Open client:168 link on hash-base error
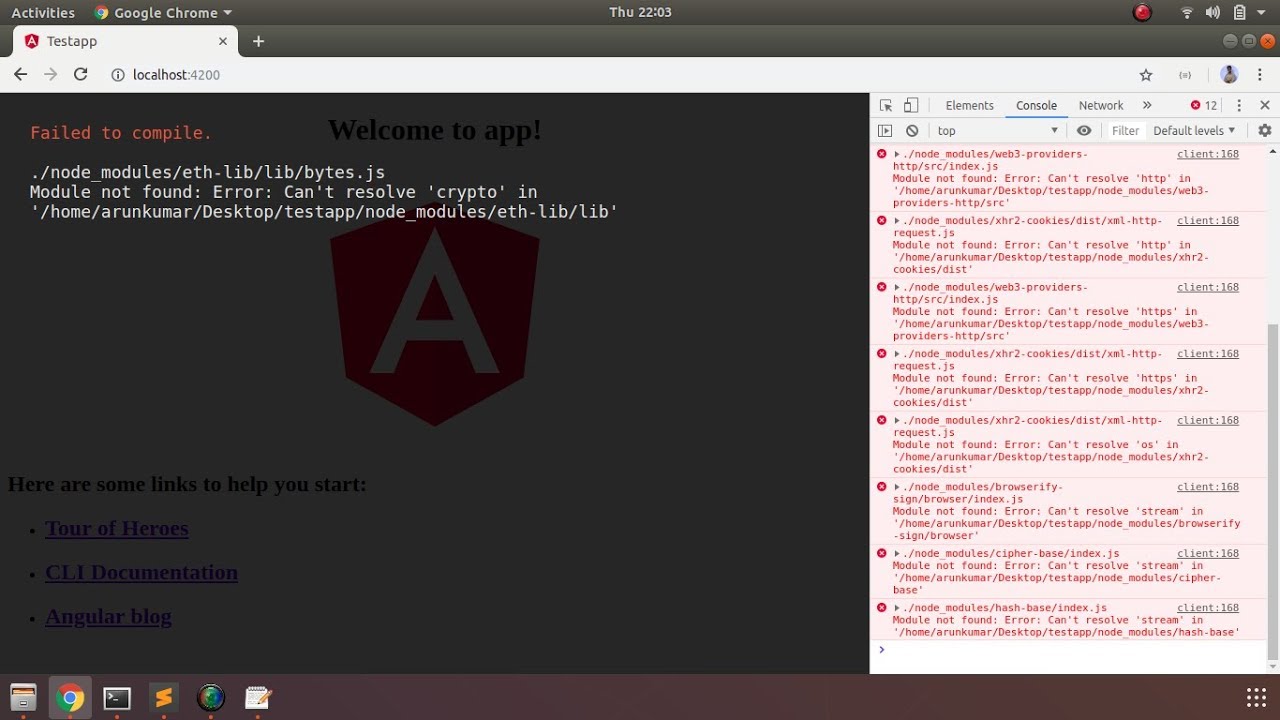The image size is (1280, 720). click(x=1207, y=608)
